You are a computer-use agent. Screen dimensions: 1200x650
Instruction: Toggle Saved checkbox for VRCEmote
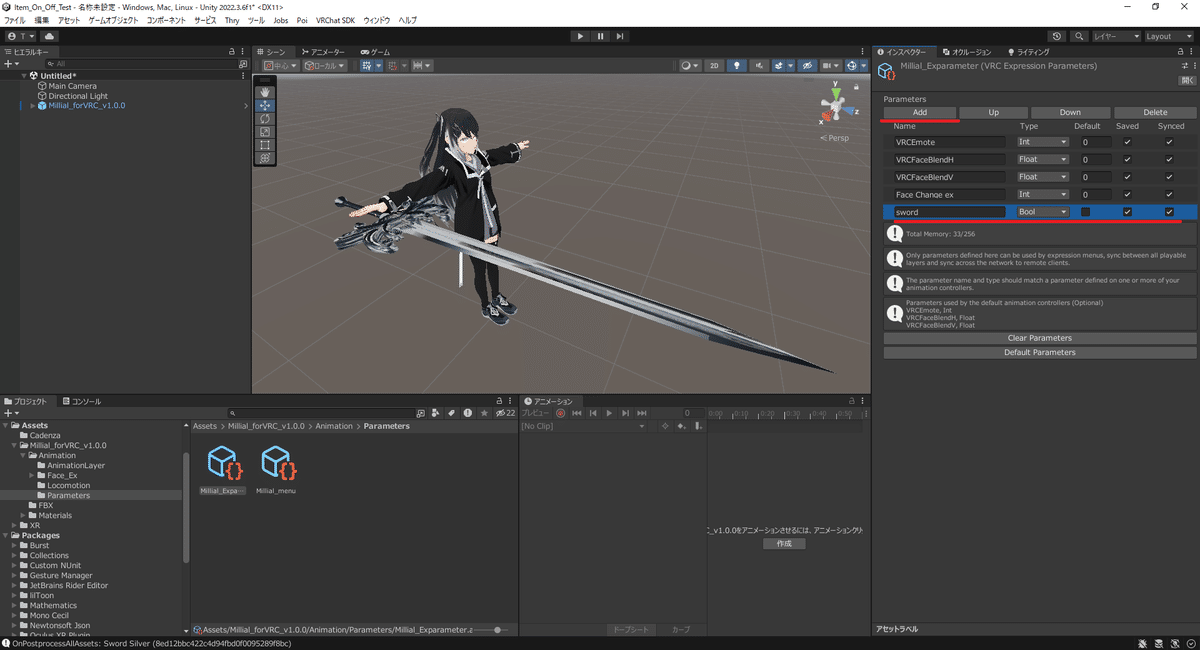click(1127, 142)
